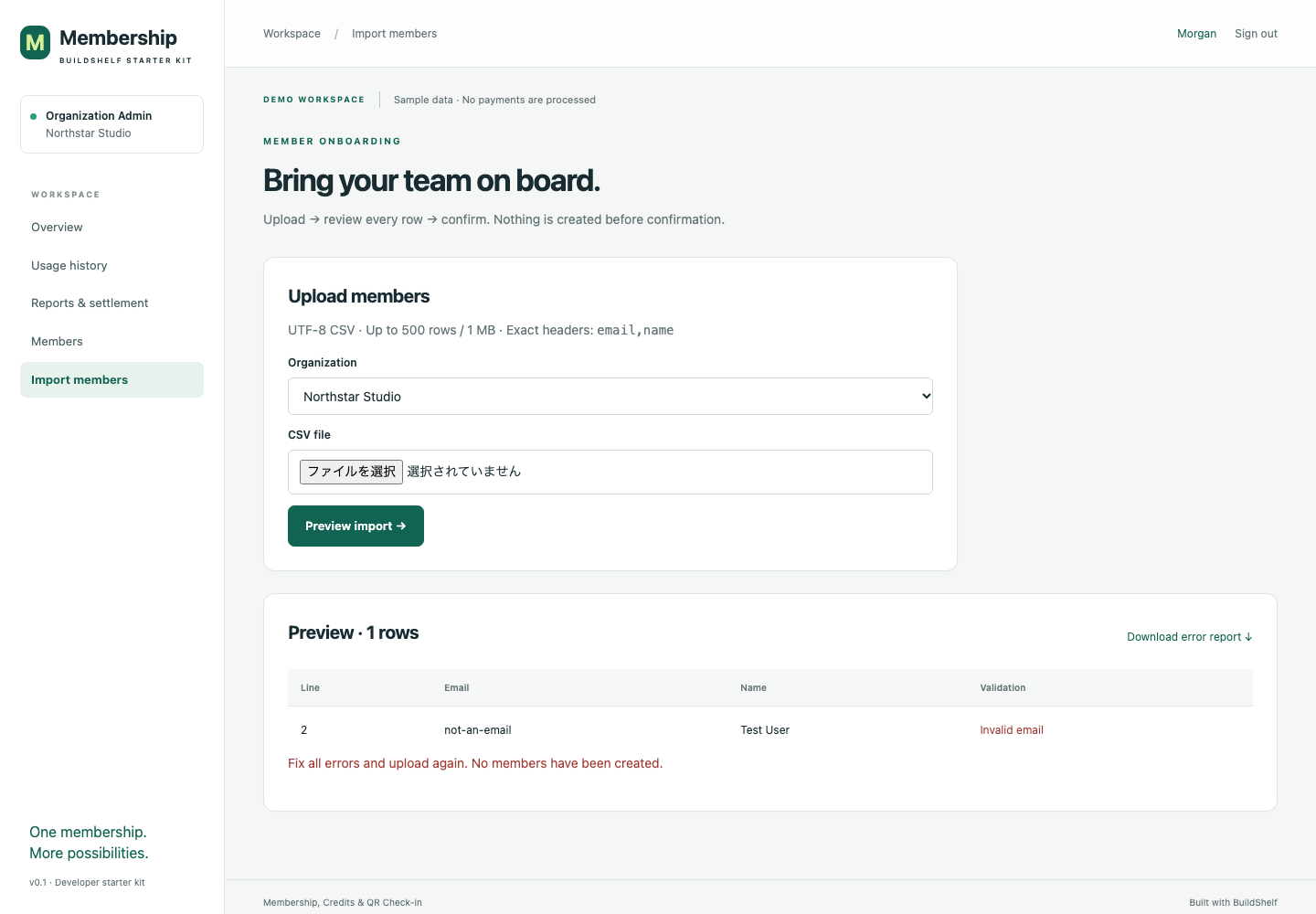Select Import members in sidebar

coord(111,380)
